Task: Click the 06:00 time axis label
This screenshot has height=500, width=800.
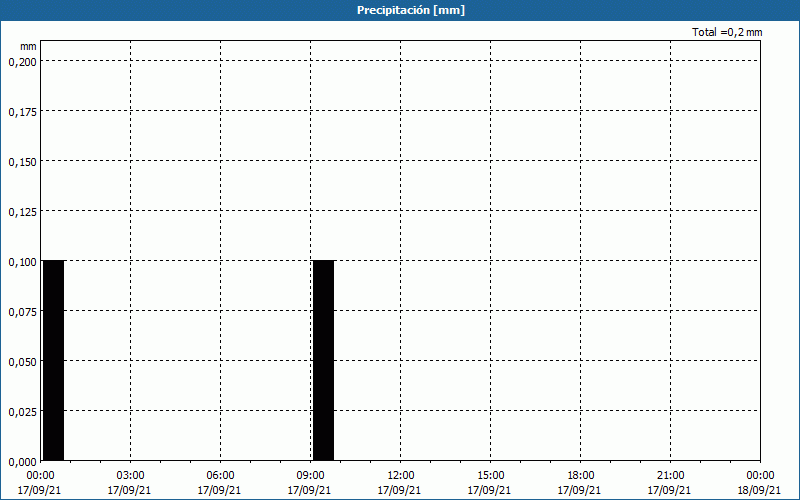Action: 220,475
